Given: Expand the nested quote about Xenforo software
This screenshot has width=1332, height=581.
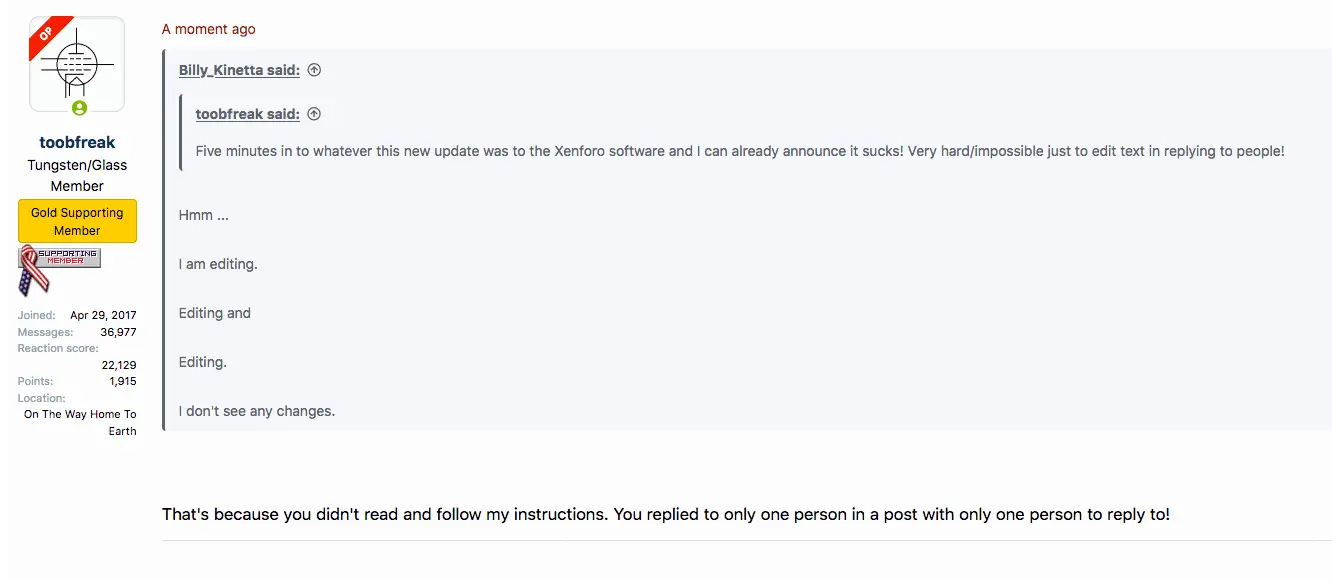Looking at the screenshot, I should point(739,151).
